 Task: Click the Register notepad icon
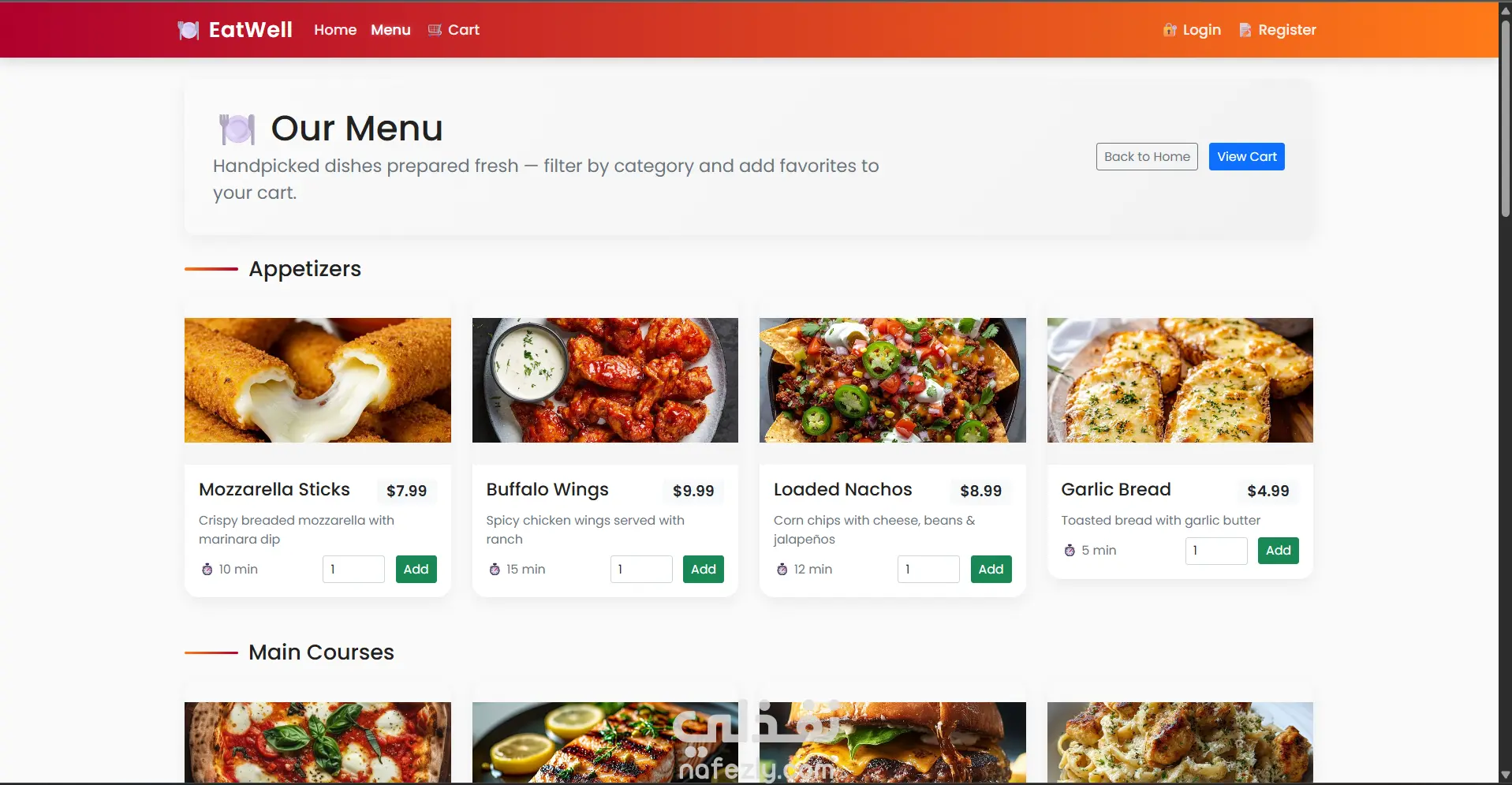pyautogui.click(x=1245, y=30)
